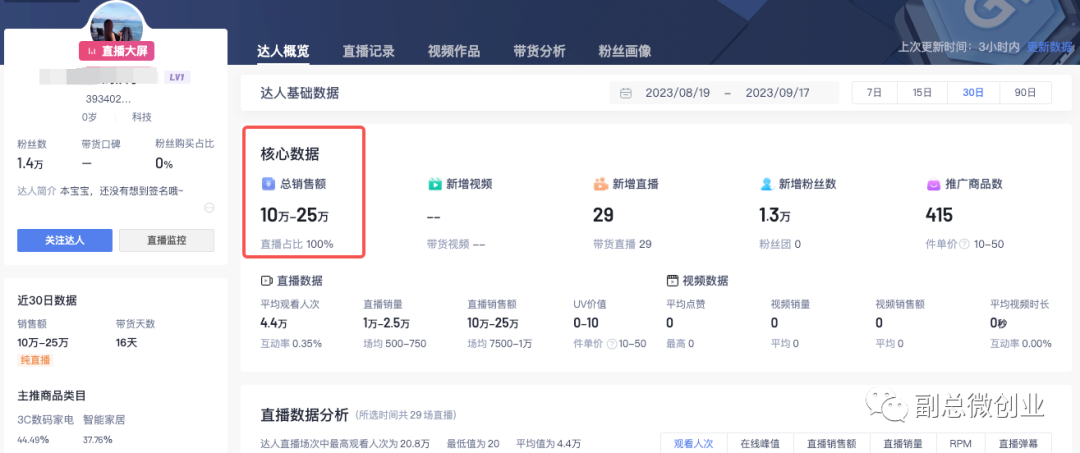Click the 带货直播 29 text
Screen dimensions: 1080x453
622,244
